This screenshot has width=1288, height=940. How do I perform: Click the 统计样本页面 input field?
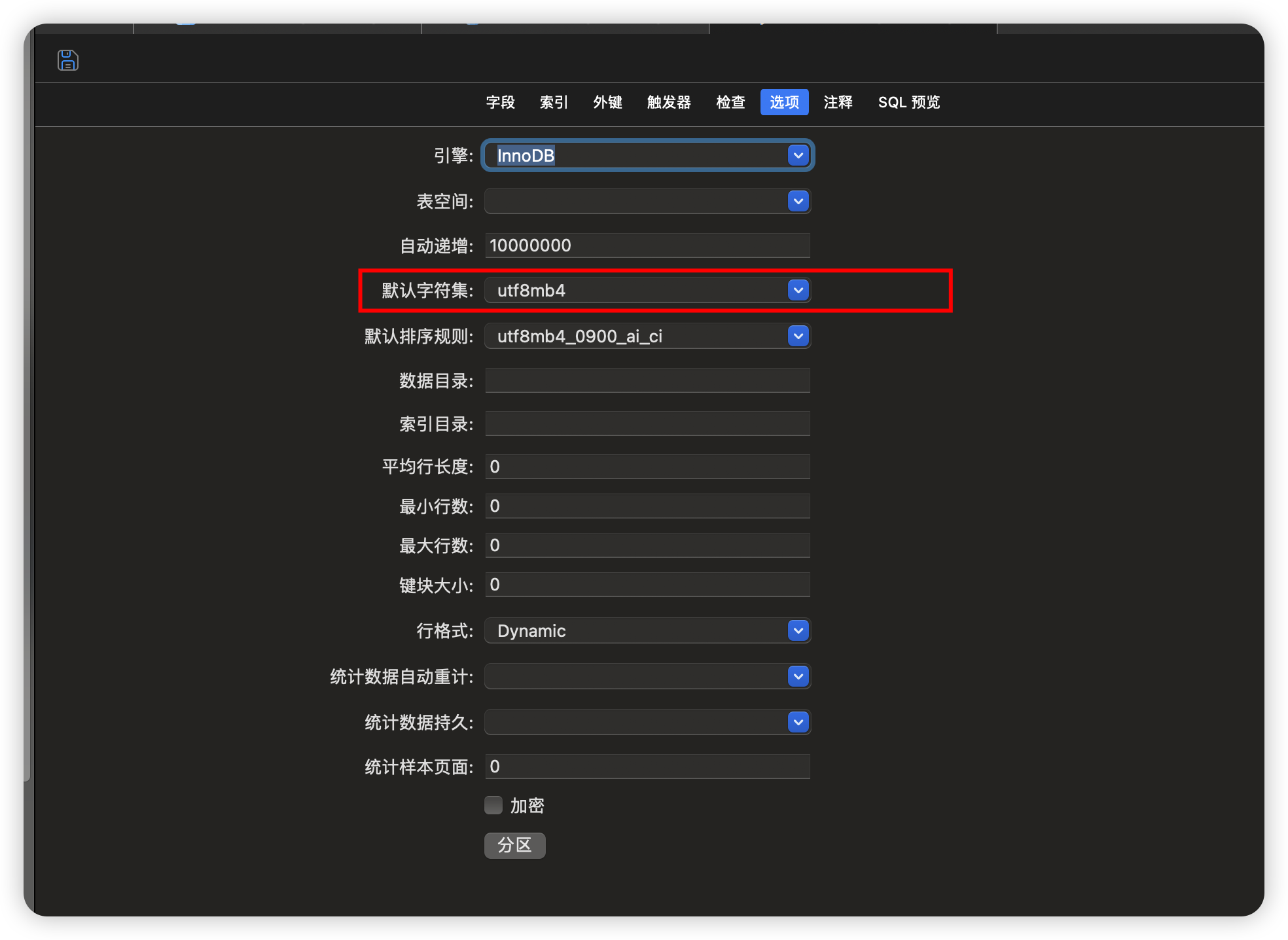pos(647,767)
